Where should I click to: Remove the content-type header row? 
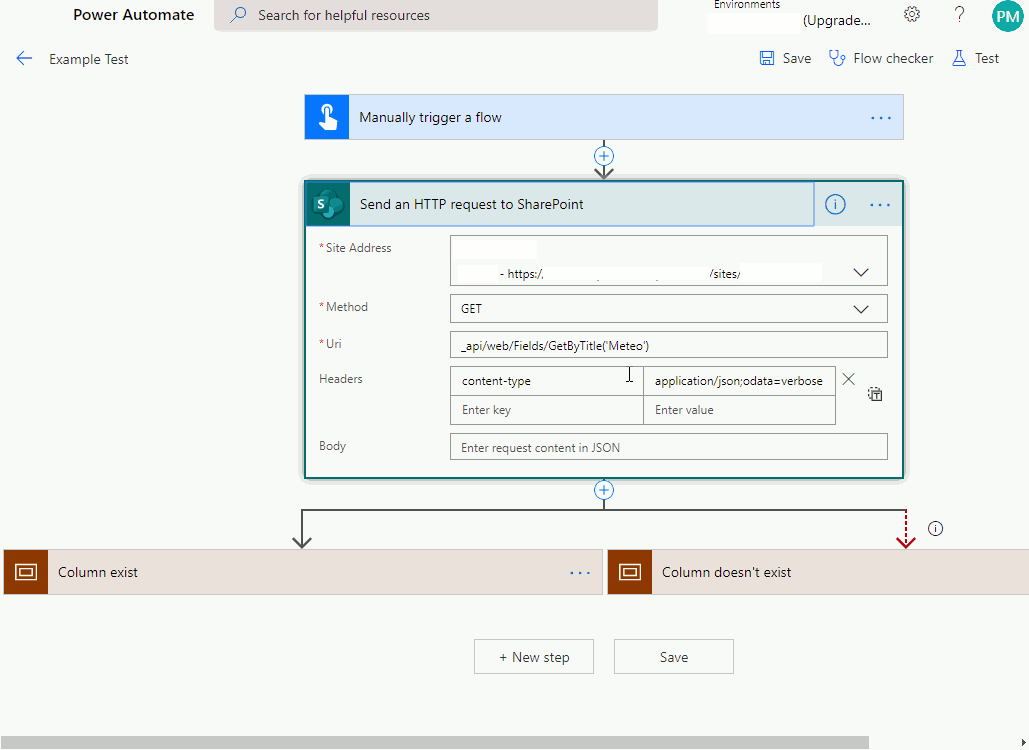pyautogui.click(x=849, y=379)
